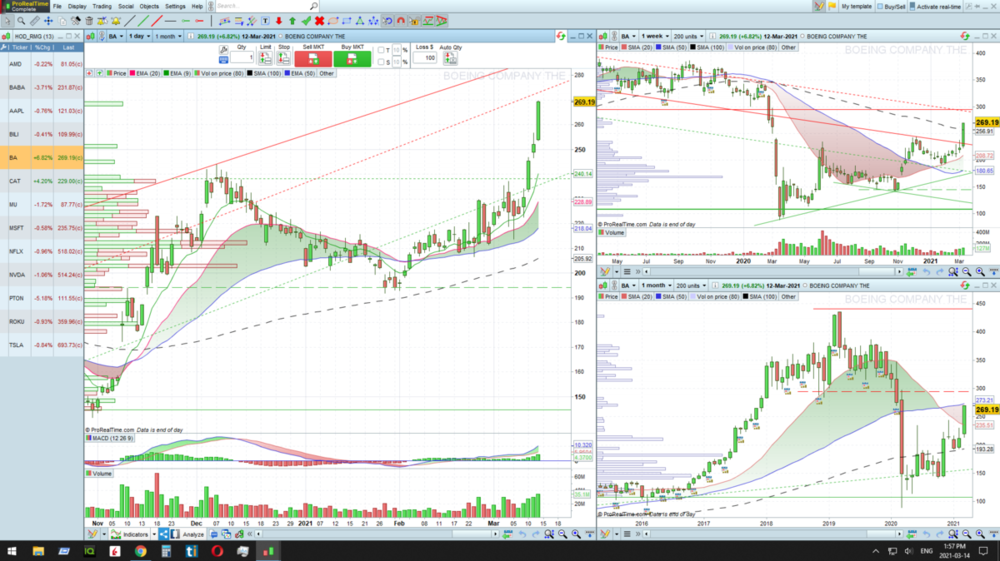
Task: Open the Display menu
Action: 77,6
